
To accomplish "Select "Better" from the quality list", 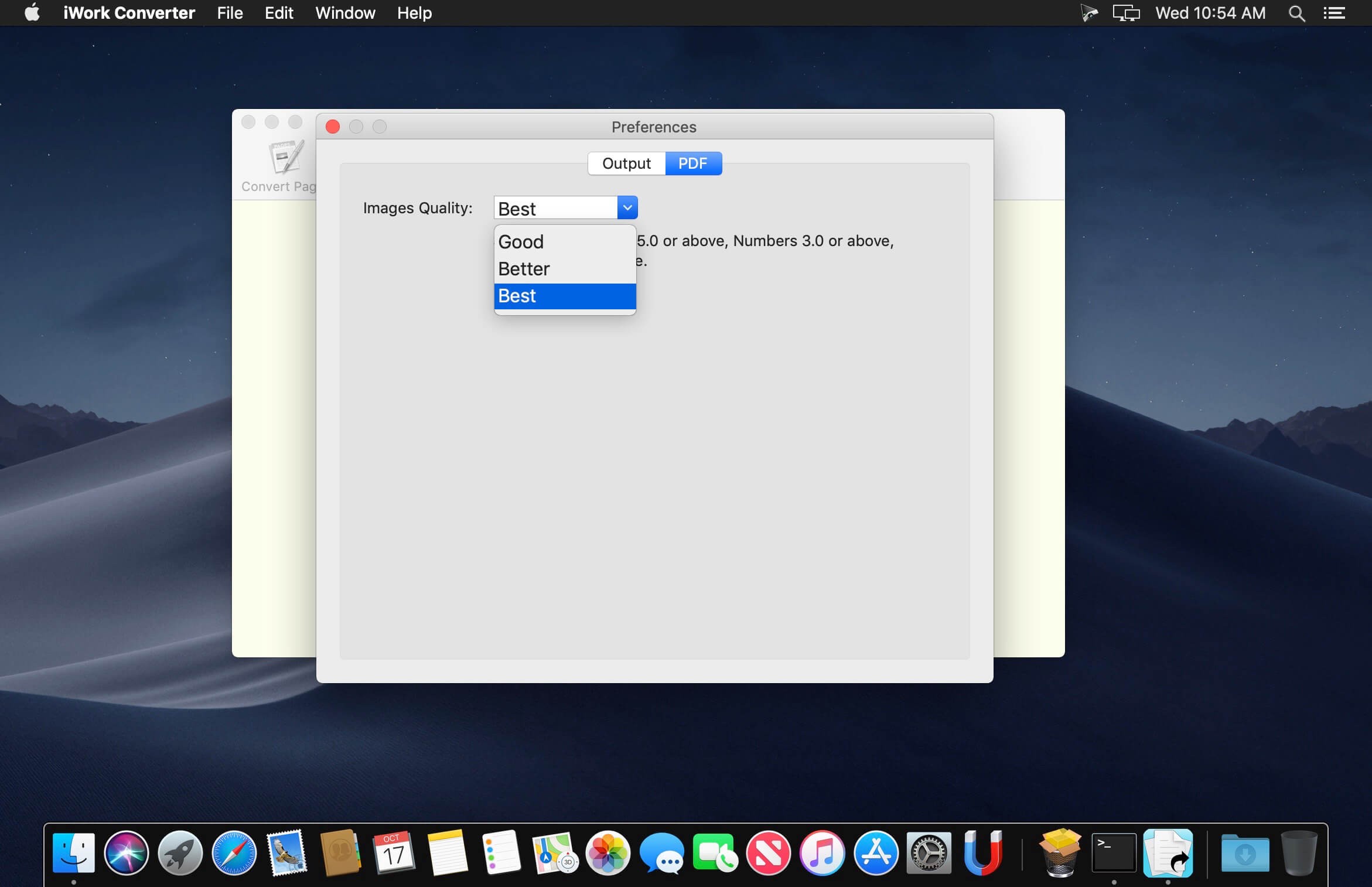I will (524, 268).
